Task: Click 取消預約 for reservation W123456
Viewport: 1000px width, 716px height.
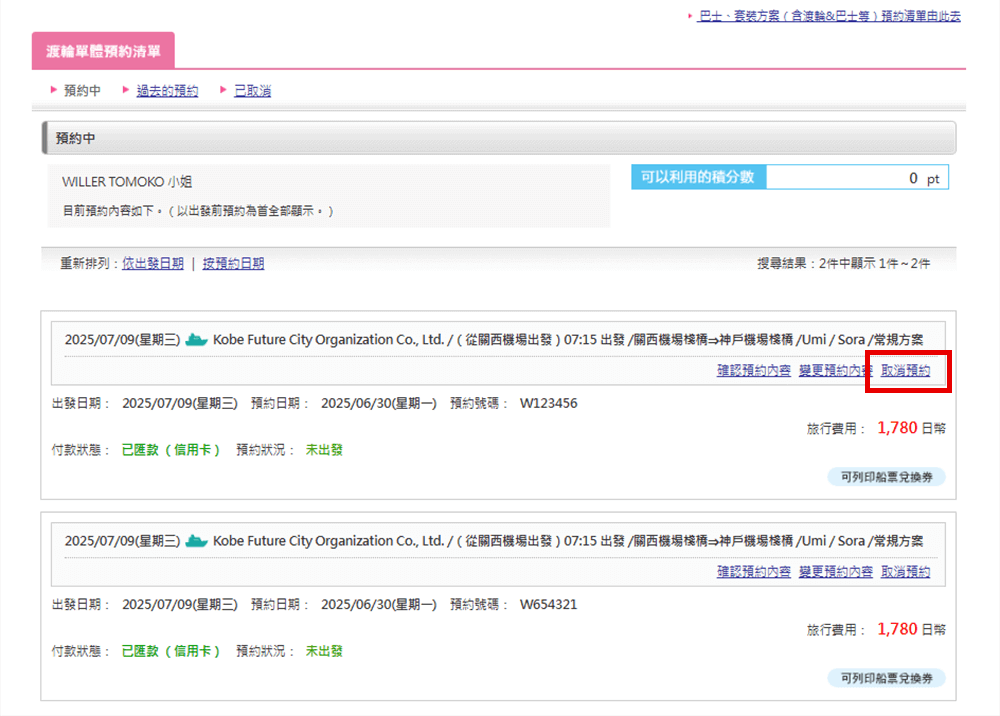Action: point(906,370)
